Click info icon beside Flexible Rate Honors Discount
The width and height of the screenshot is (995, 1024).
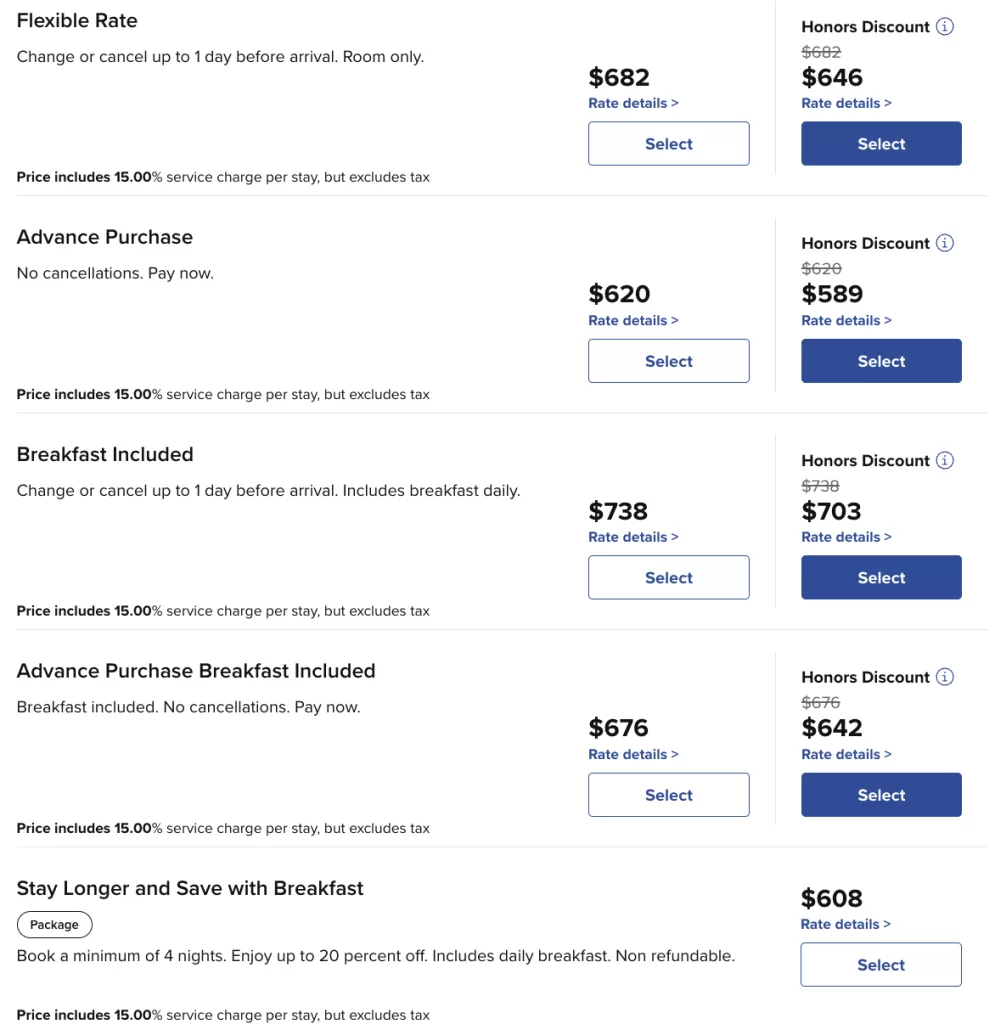(x=945, y=26)
